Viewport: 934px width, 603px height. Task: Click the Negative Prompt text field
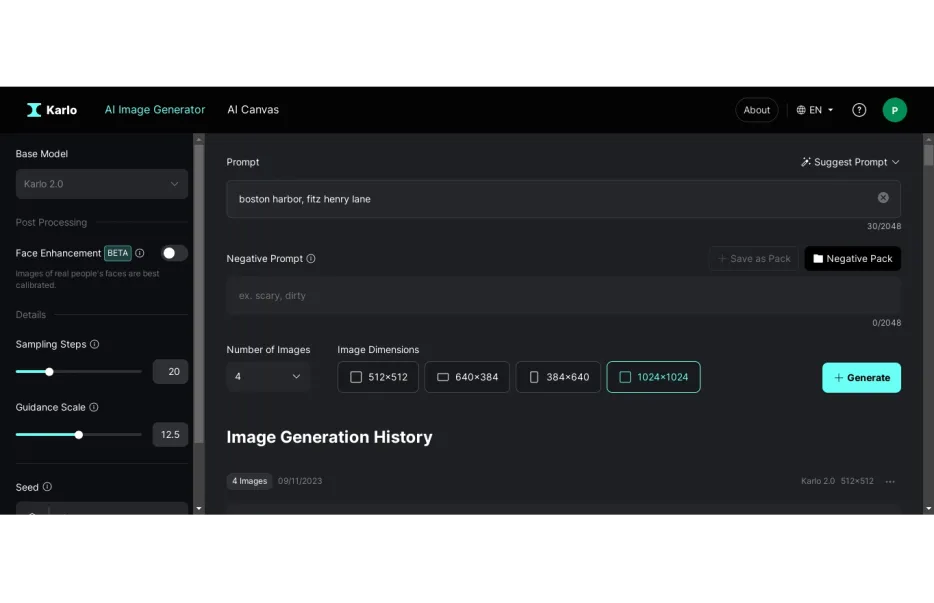(563, 296)
